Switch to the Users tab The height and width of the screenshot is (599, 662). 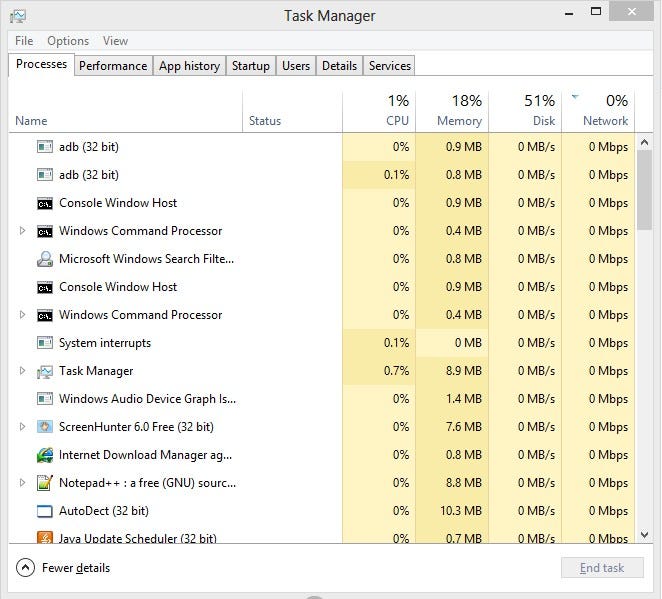[x=296, y=66]
